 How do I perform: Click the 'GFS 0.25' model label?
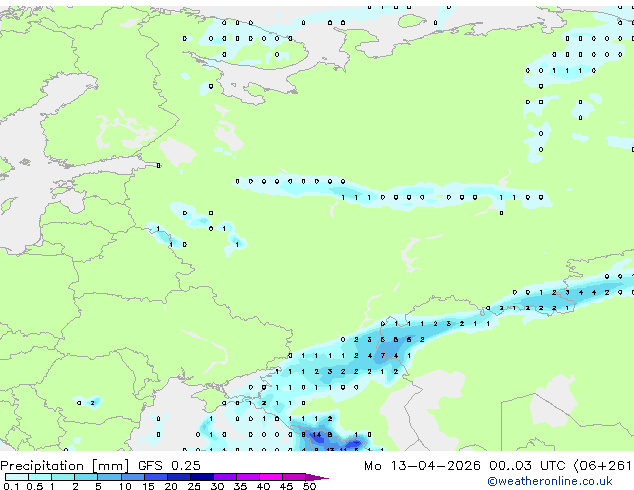point(169,466)
